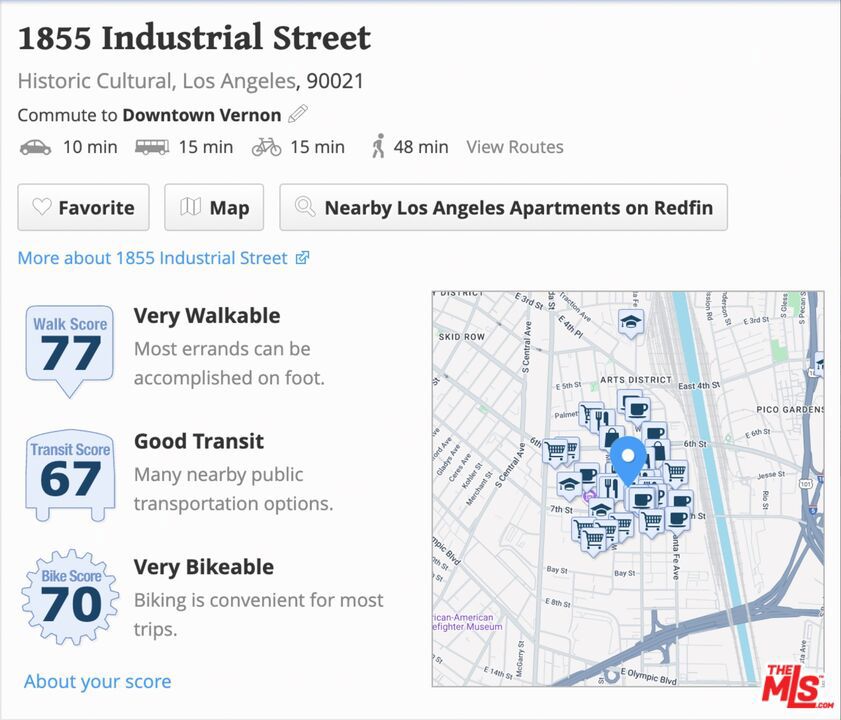Click View Routes
The image size is (841, 720).
pos(515,147)
